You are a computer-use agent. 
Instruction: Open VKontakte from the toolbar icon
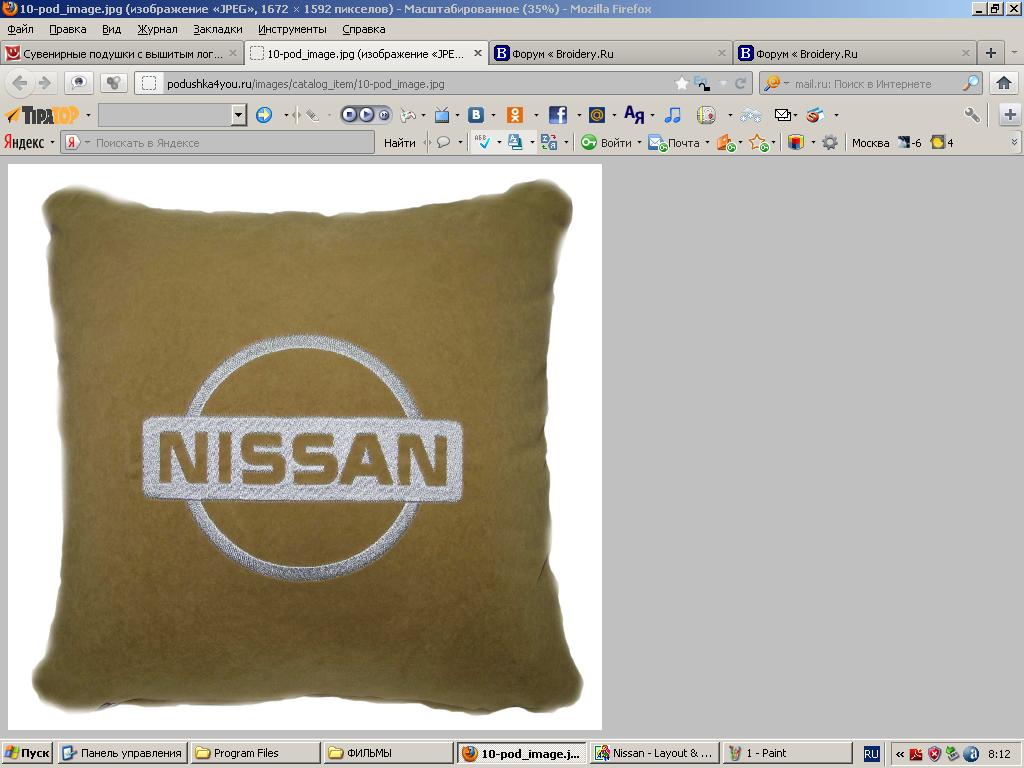(x=476, y=115)
